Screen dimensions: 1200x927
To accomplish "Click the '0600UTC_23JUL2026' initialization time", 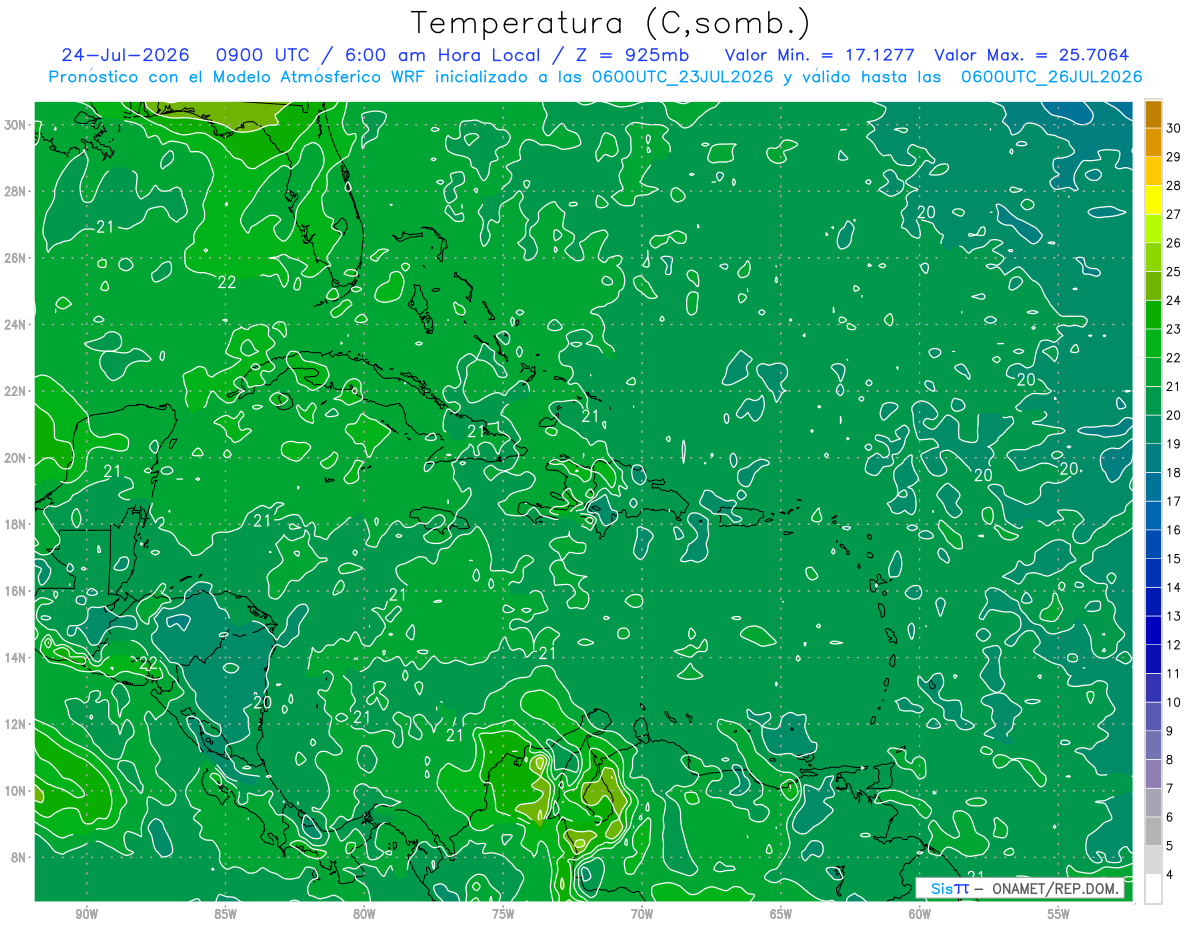I will click(x=683, y=77).
